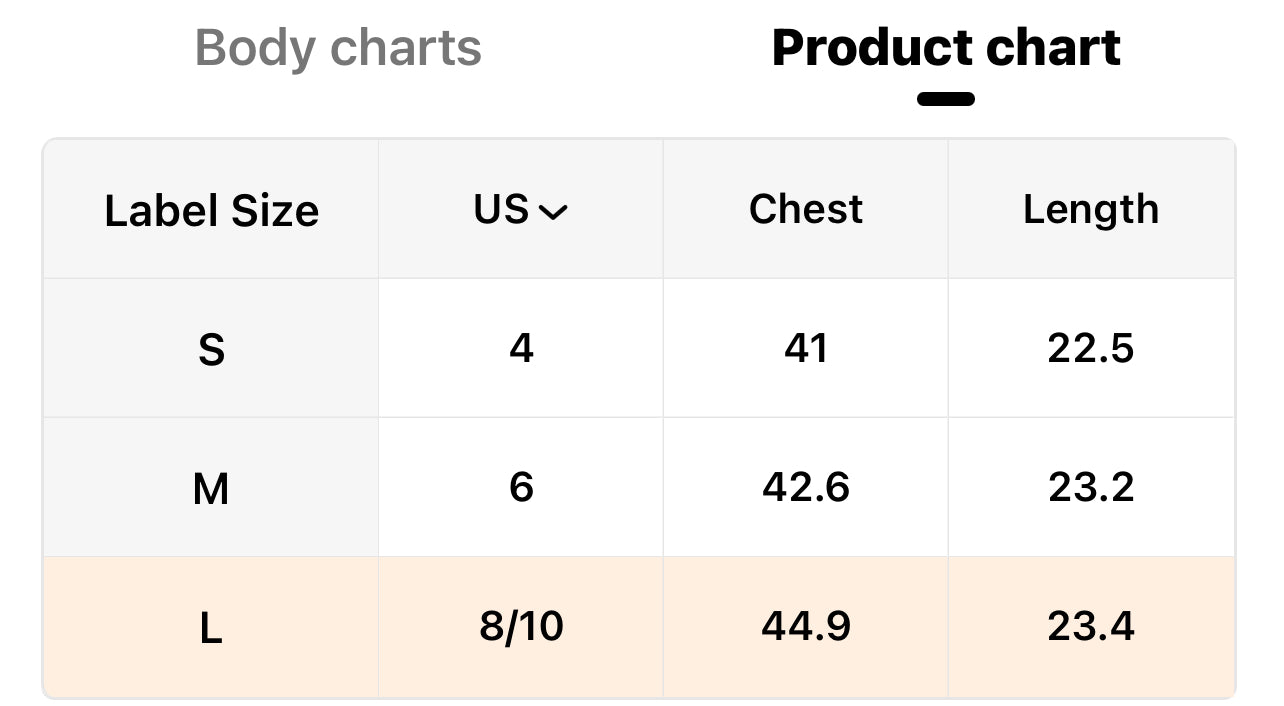Click the Label Size column header
Viewport: 1284px width, 706px height.
coord(211,210)
